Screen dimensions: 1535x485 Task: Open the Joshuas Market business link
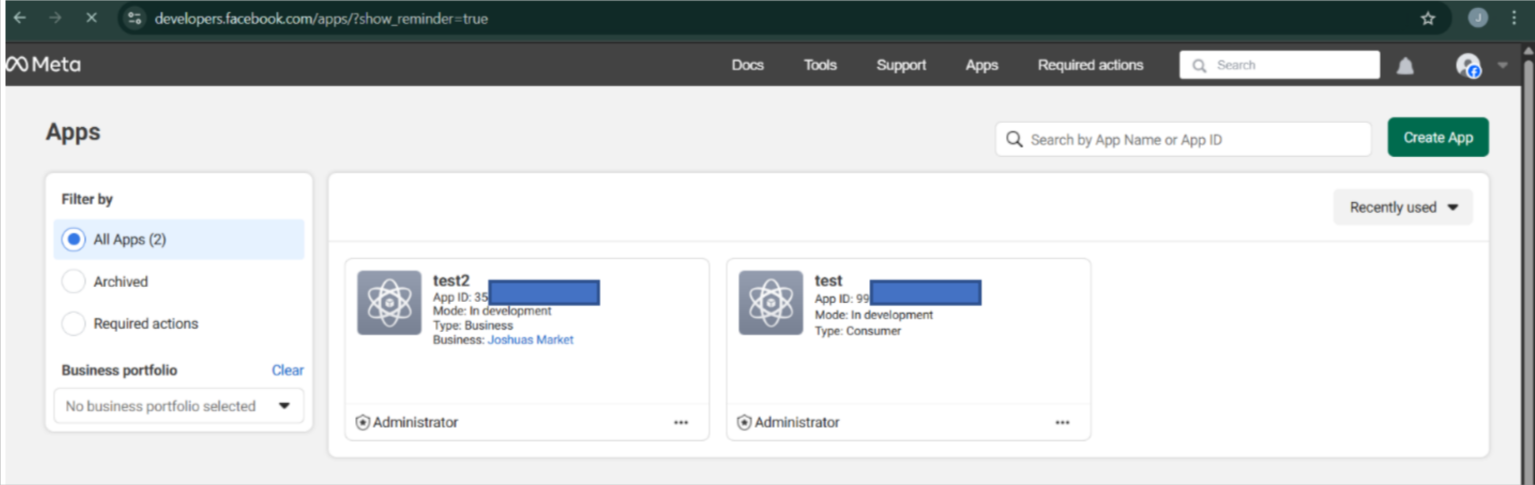point(531,340)
